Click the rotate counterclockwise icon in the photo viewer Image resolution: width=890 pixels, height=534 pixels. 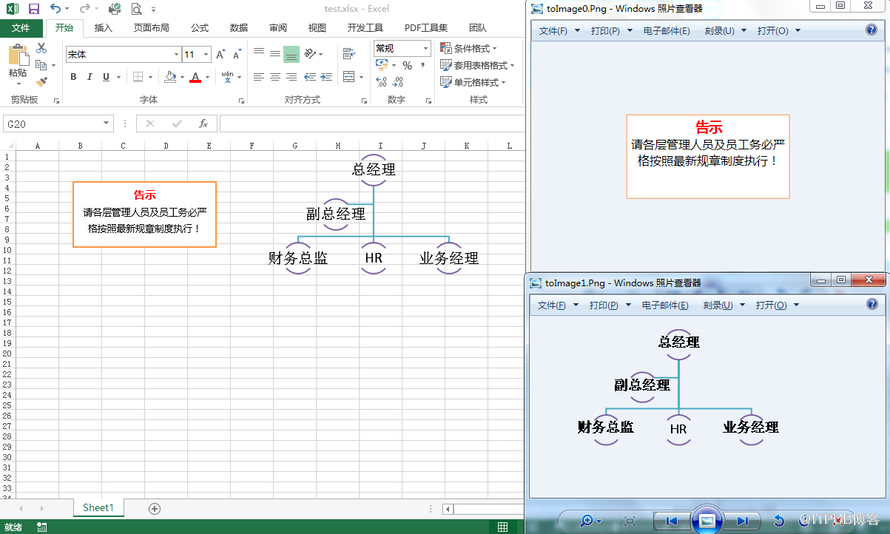779,521
